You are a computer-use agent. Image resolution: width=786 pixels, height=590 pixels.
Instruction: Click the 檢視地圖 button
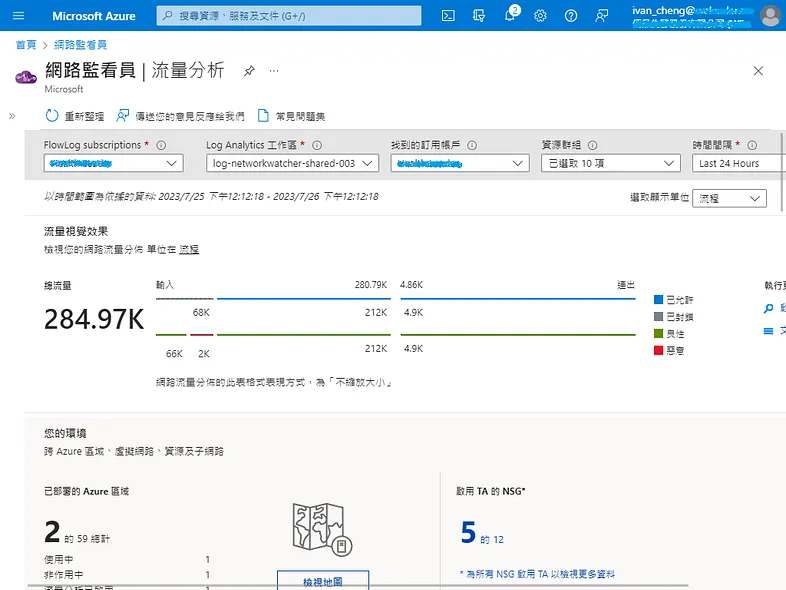point(323,580)
